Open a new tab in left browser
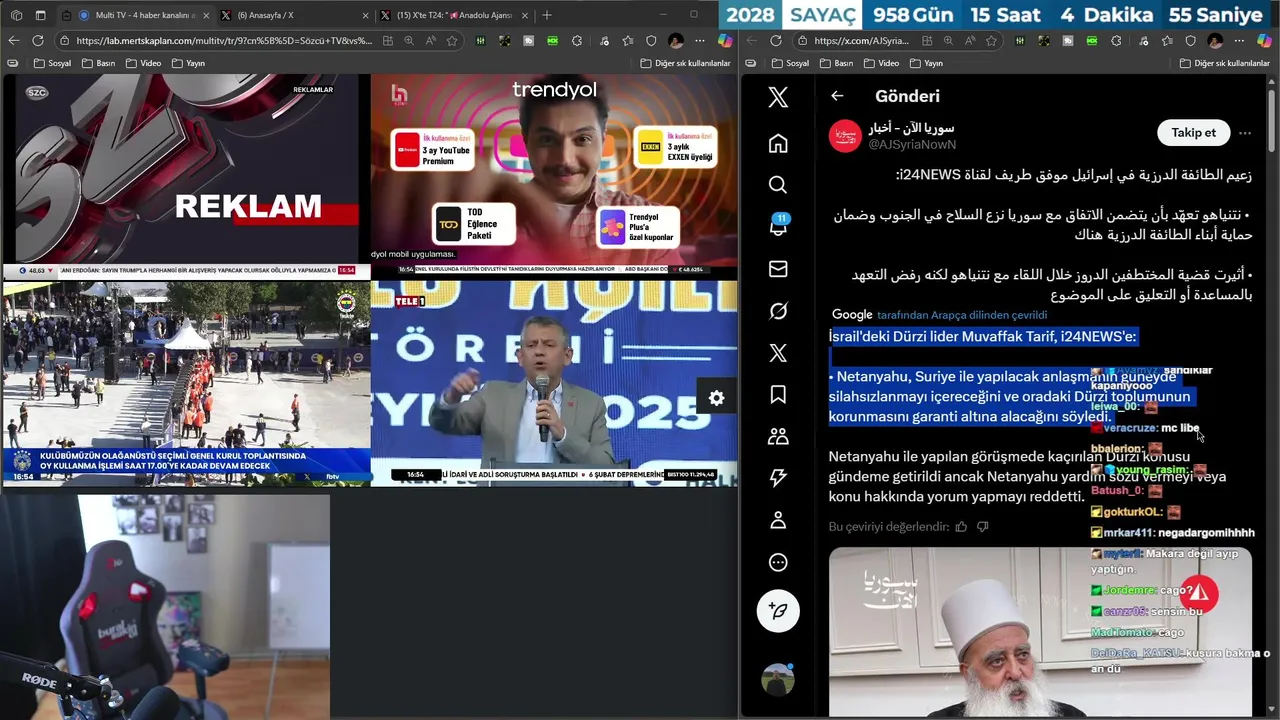 [546, 15]
